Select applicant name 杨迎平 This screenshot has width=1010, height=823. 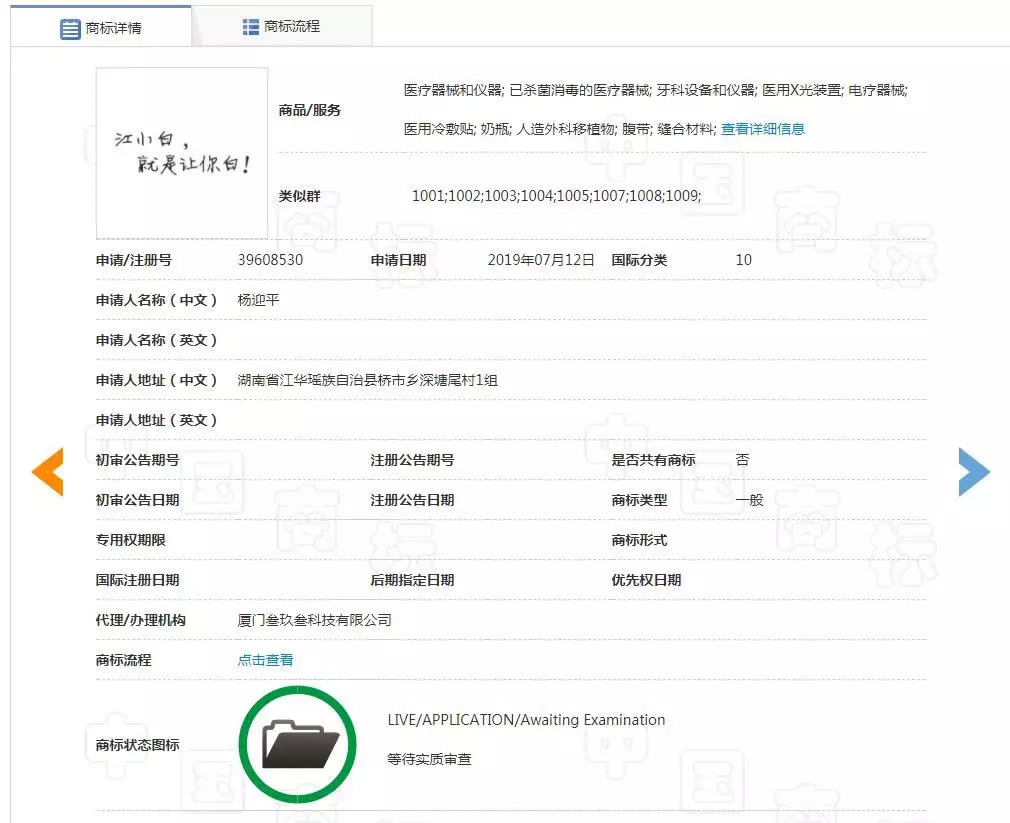click(258, 299)
